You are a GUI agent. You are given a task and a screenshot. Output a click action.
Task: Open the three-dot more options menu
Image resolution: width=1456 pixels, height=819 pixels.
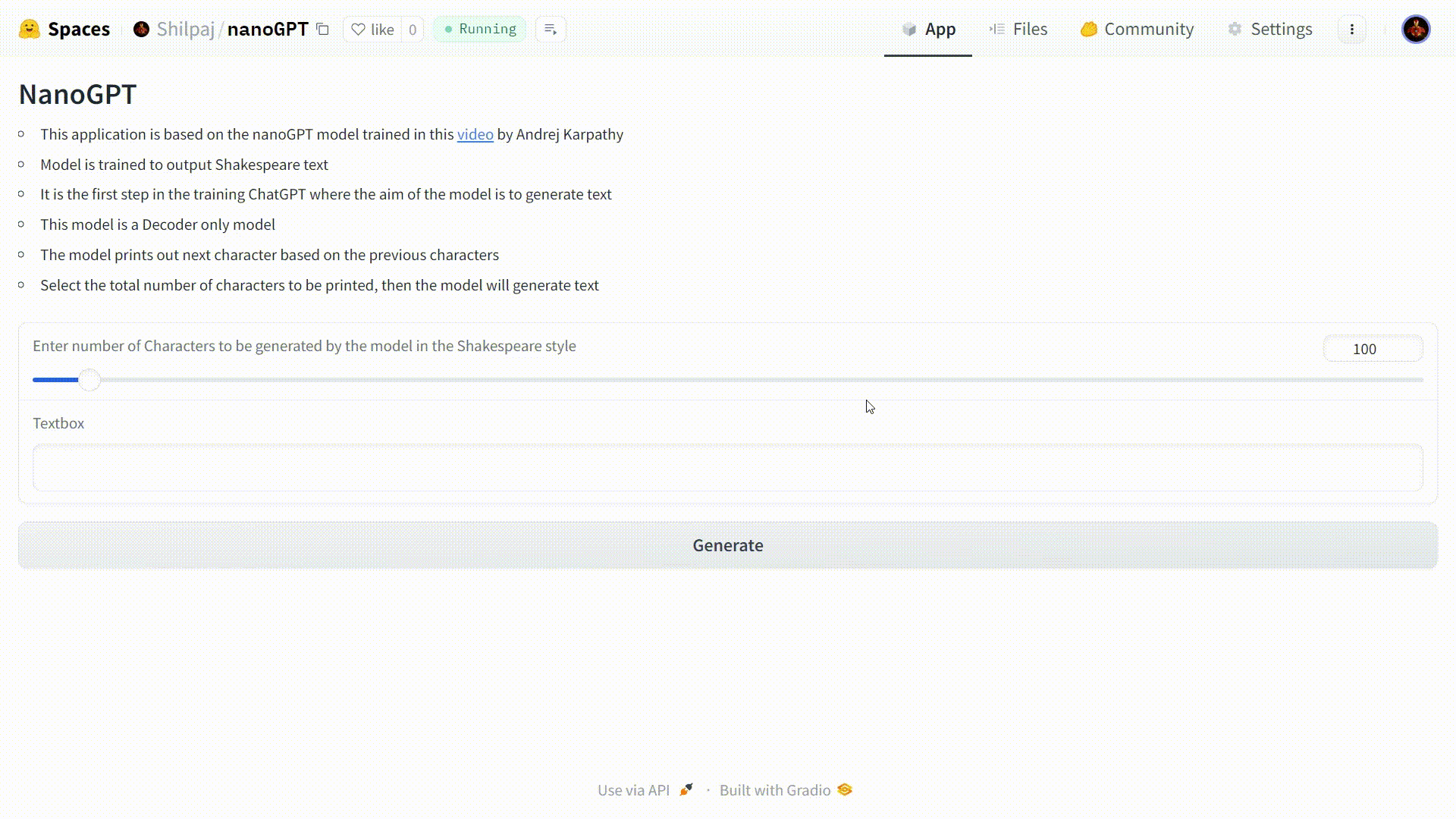(1351, 29)
